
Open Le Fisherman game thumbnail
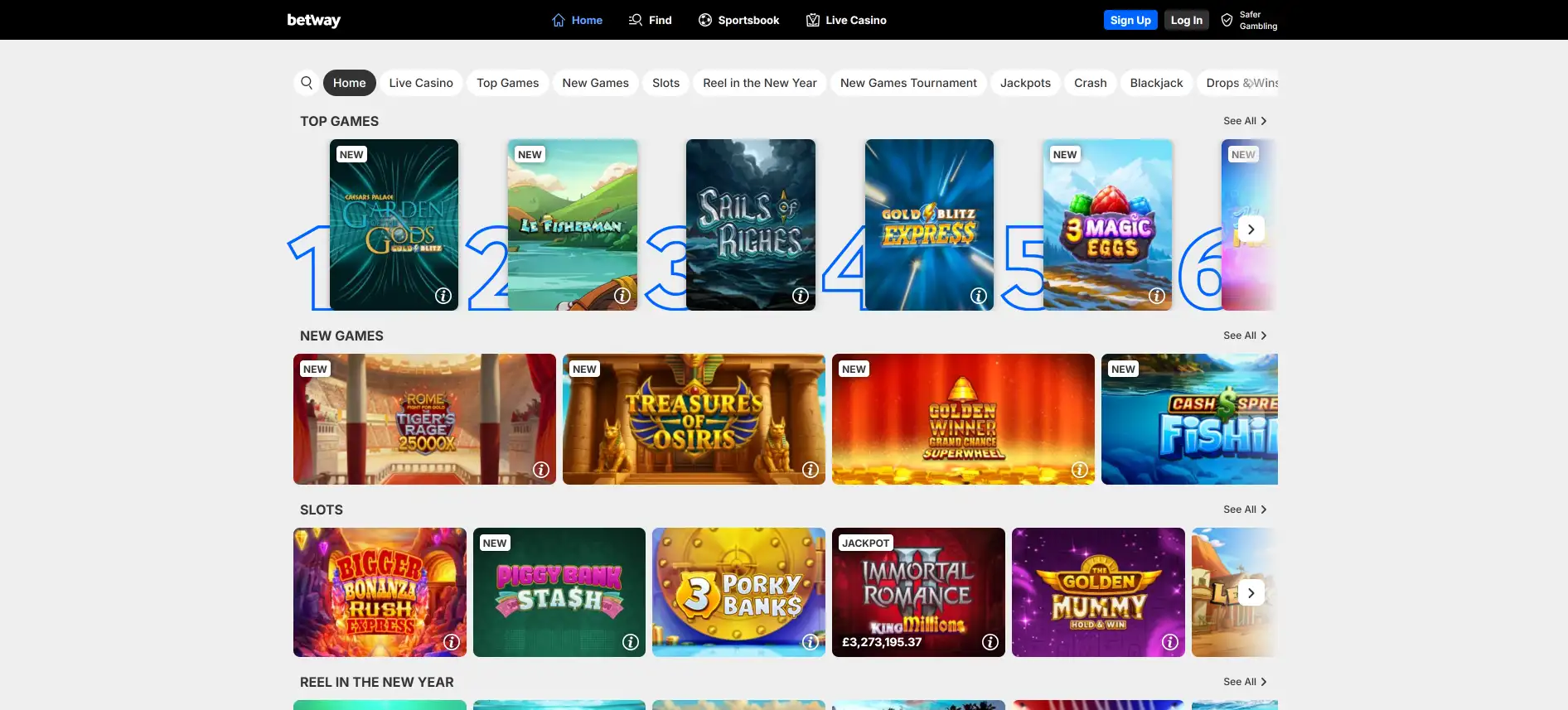click(573, 225)
